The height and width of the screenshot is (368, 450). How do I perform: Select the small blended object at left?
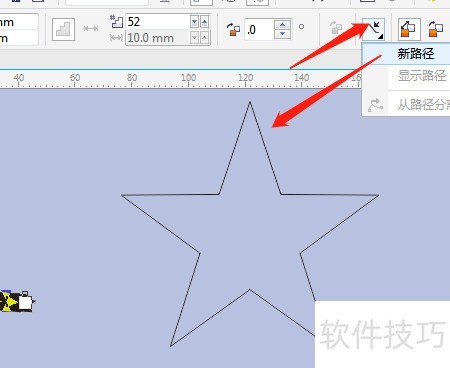coord(17,301)
